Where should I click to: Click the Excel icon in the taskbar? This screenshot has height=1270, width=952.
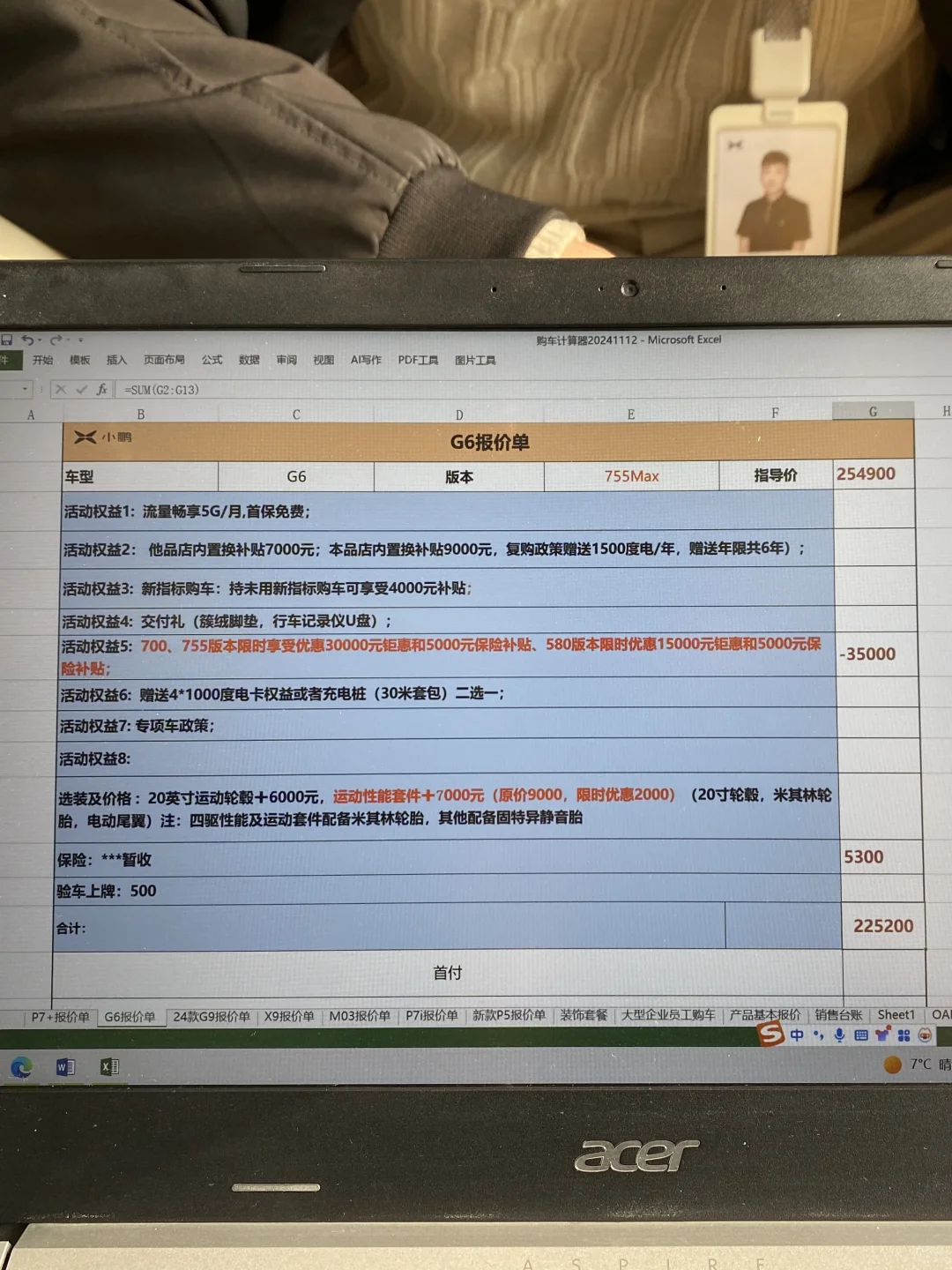(110, 1066)
